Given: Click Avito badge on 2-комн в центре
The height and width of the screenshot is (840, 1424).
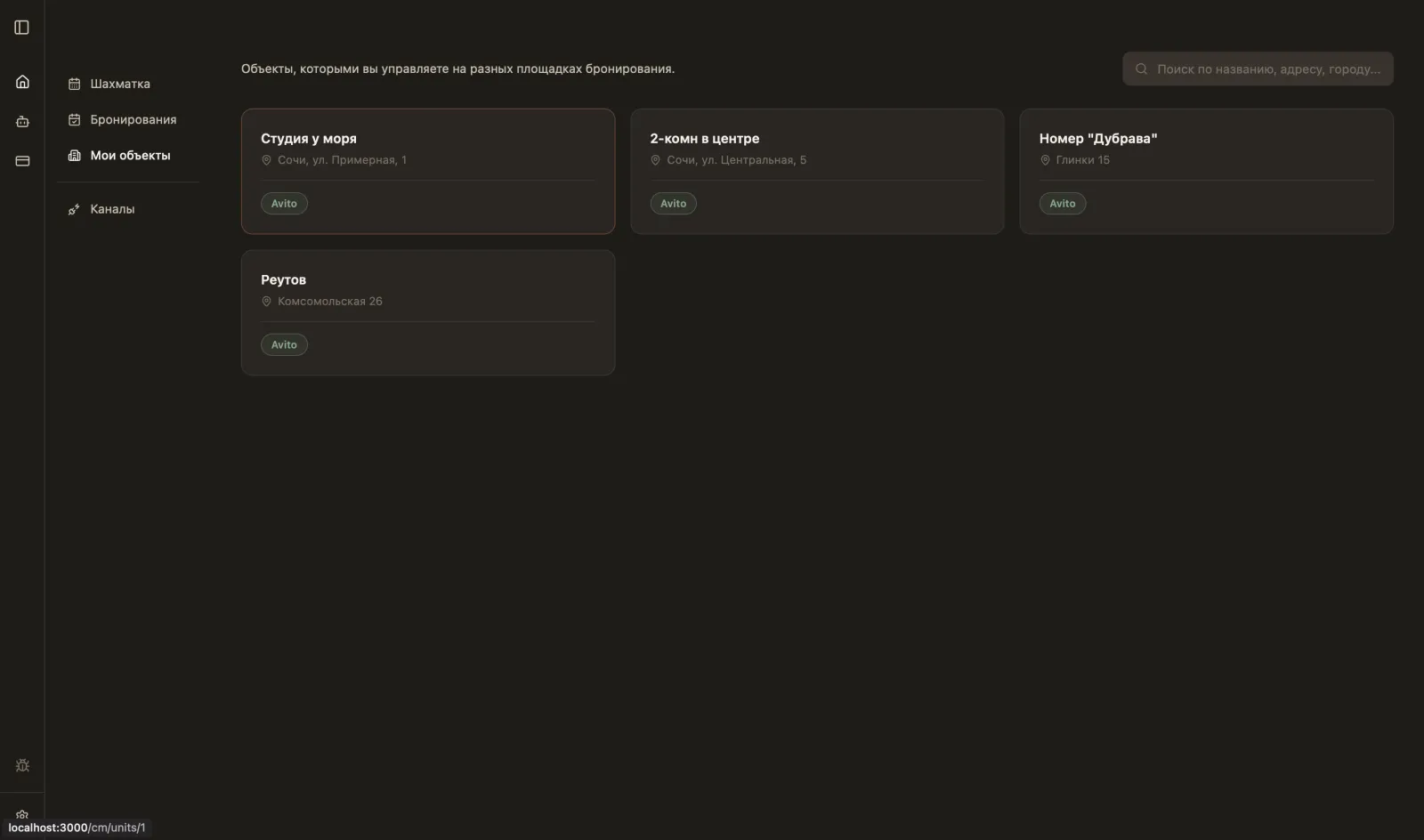Looking at the screenshot, I should pos(673,204).
